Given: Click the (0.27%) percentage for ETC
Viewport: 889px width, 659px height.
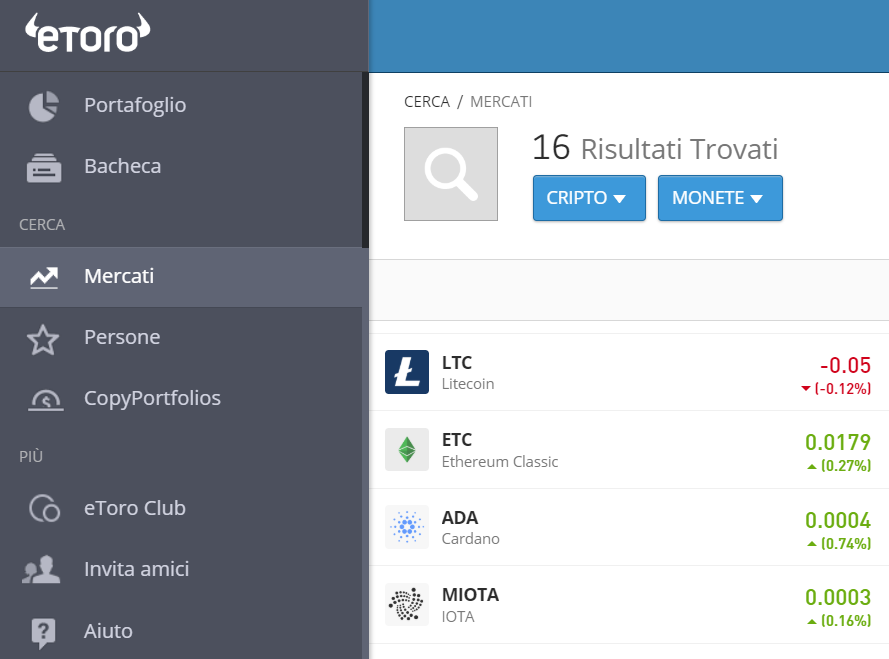Looking at the screenshot, I should (846, 466).
